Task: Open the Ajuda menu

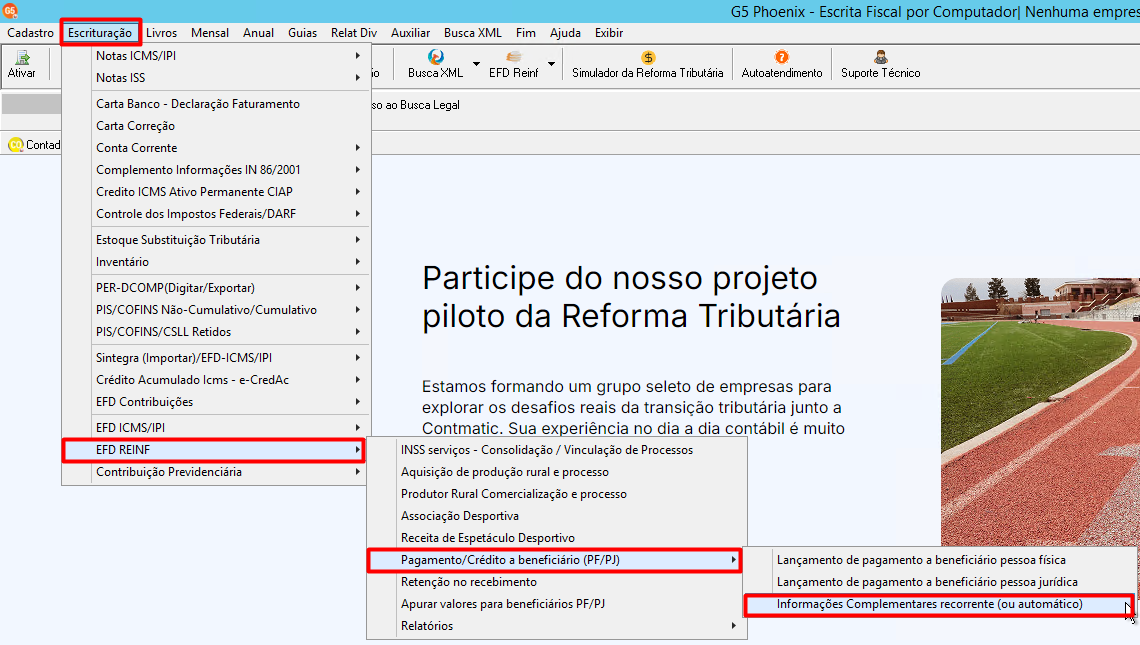Action: click(x=566, y=33)
